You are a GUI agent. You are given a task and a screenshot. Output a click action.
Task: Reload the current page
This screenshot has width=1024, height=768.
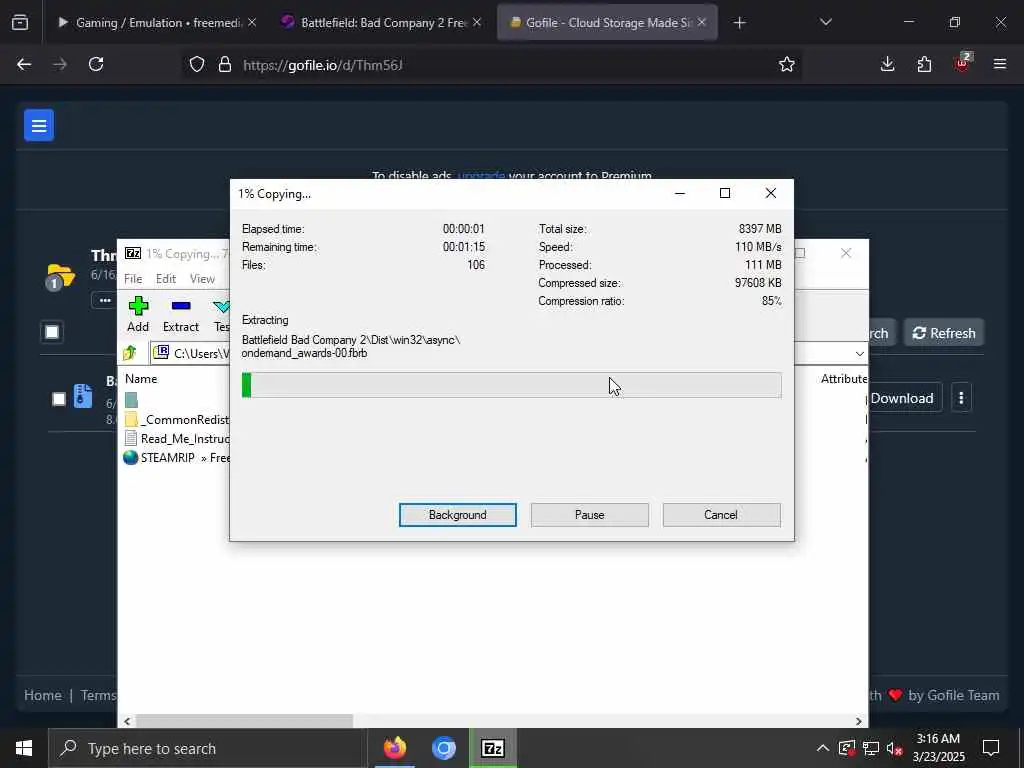coord(96,64)
